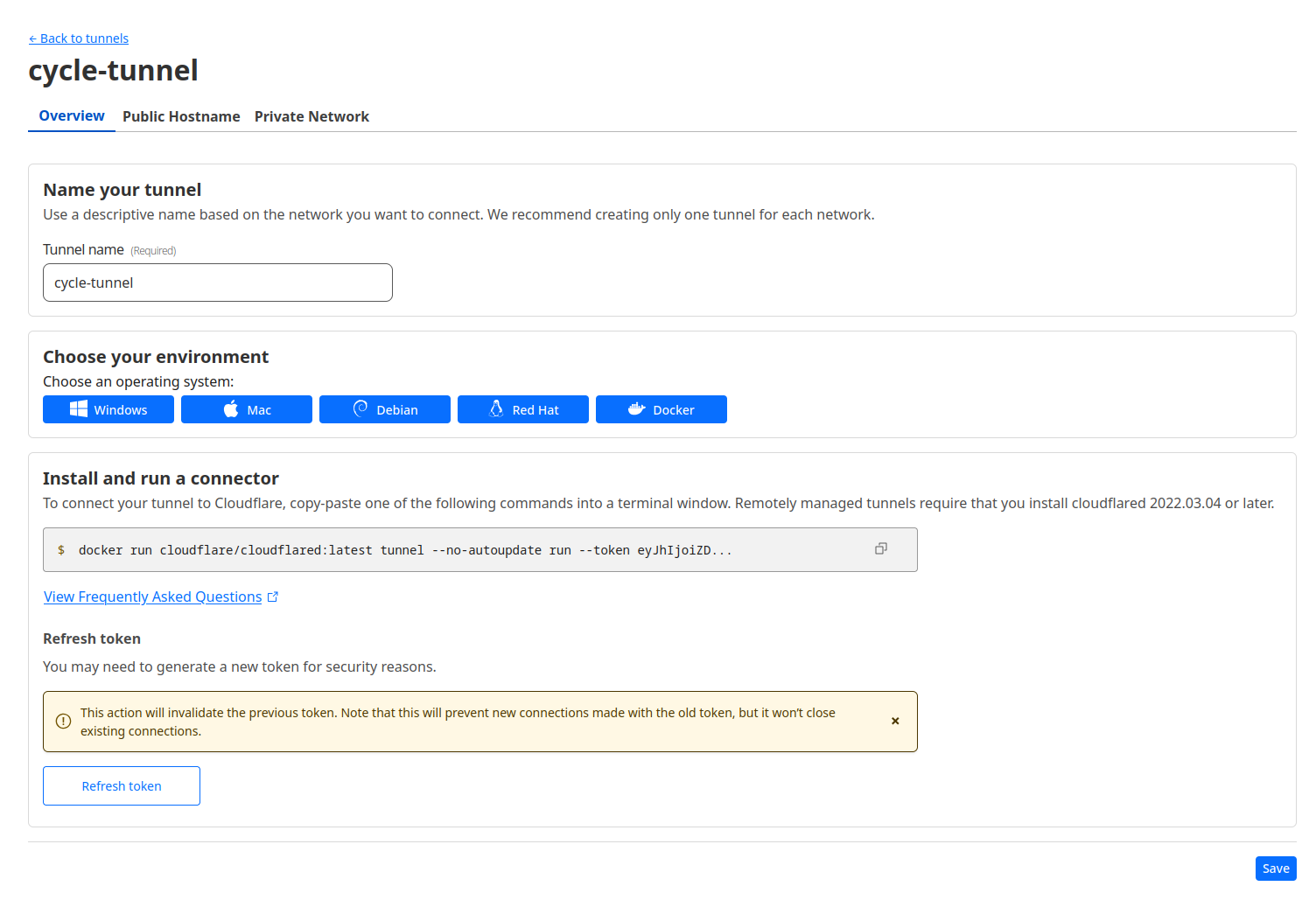Click the cycle-tunnel page title
This screenshot has height=900, width=1316.
click(x=114, y=70)
